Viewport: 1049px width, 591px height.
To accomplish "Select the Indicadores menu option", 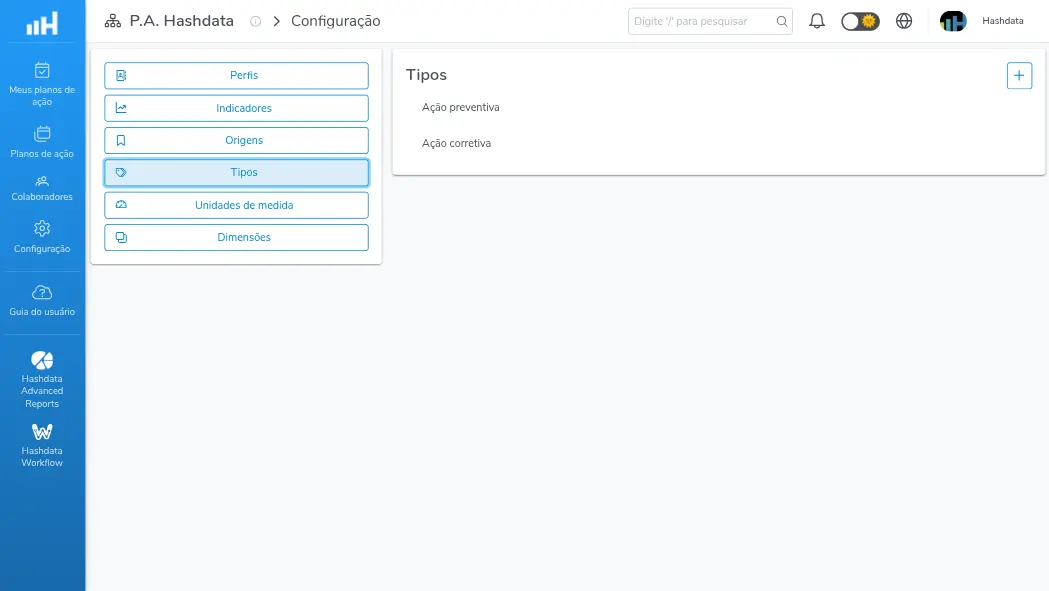I will point(236,108).
